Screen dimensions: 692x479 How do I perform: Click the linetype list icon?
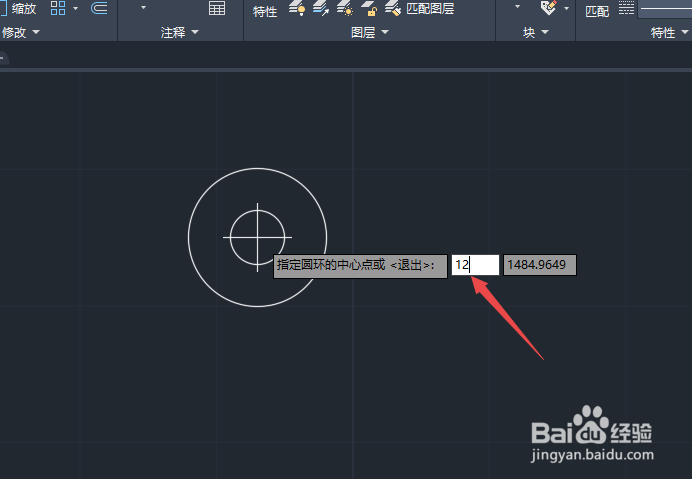(626, 8)
